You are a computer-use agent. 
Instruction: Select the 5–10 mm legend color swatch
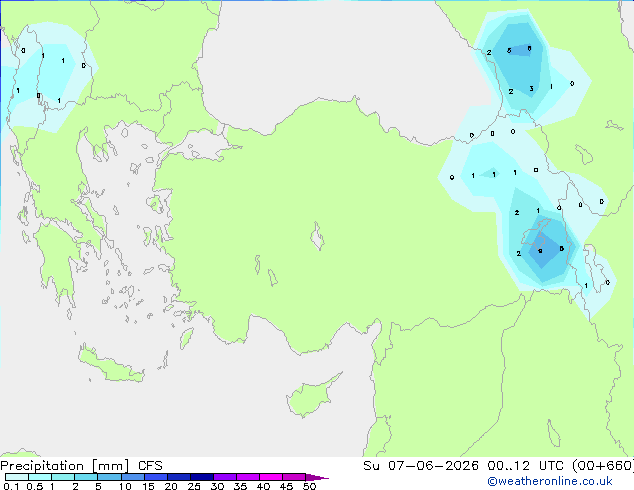tap(109, 477)
